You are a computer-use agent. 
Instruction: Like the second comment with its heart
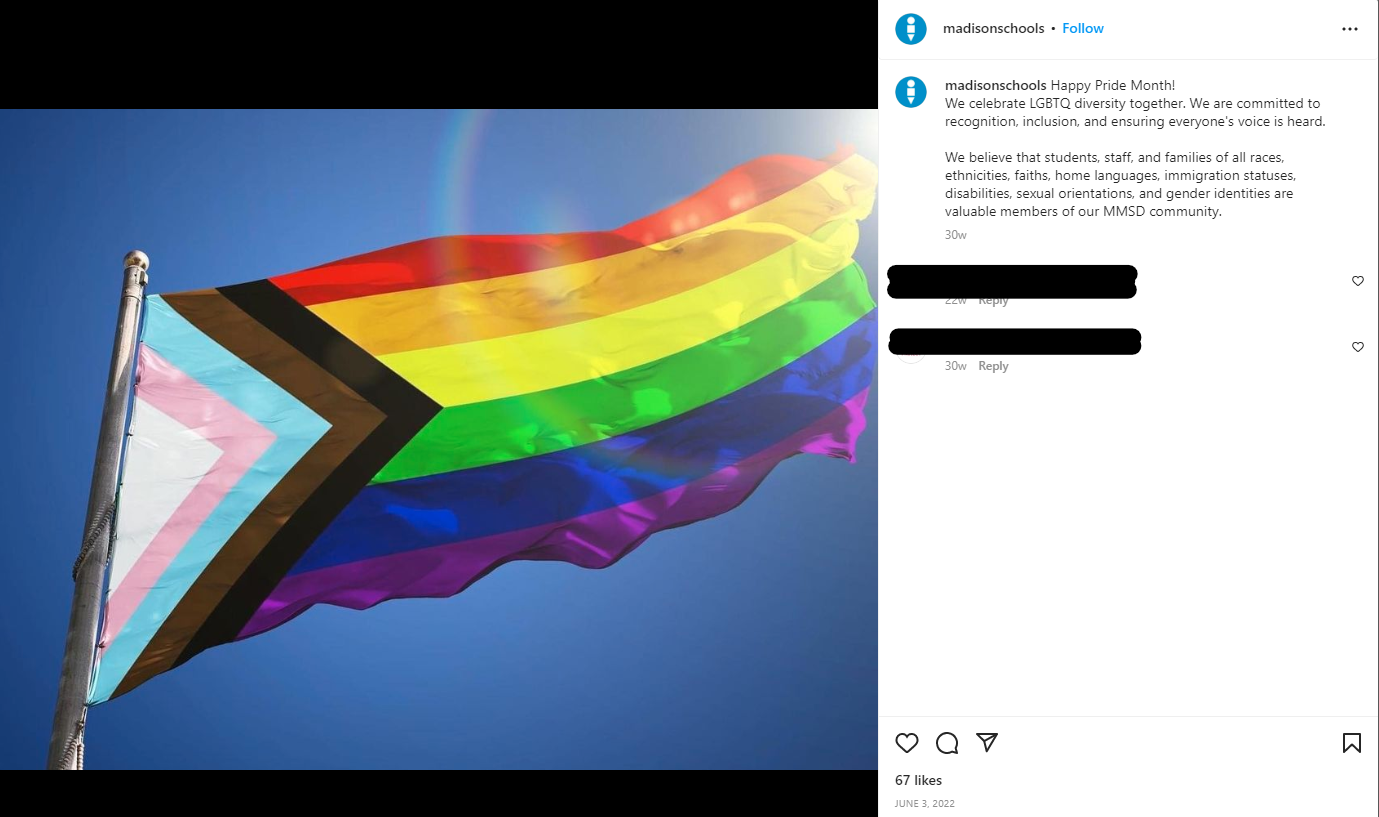(1357, 347)
